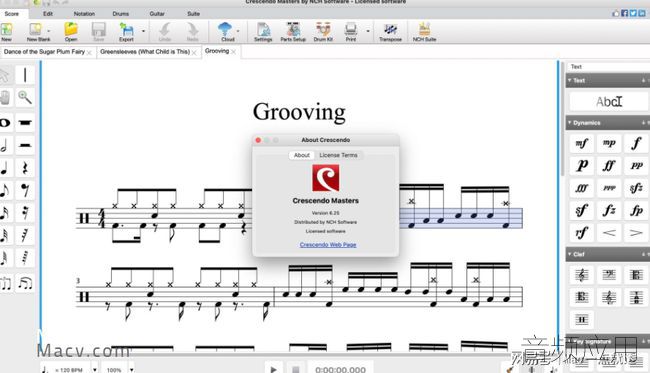This screenshot has width=650, height=373.
Task: Insert sforzando sfz dynamic
Action: pos(636,188)
